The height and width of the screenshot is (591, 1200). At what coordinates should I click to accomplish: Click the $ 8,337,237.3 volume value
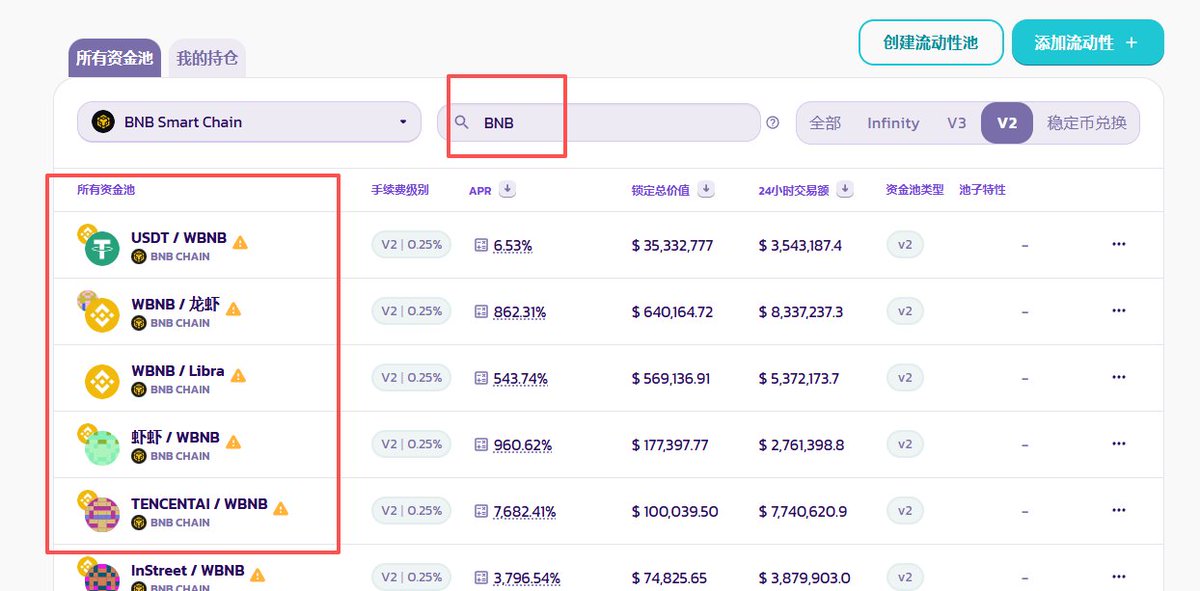[x=801, y=312]
